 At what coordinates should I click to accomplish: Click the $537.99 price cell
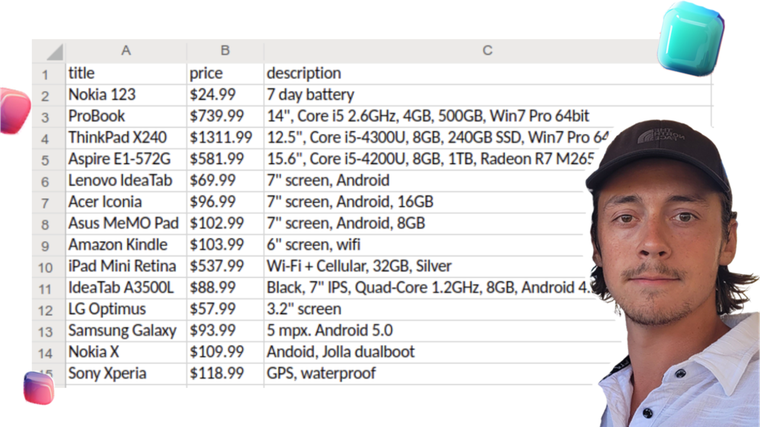point(225,266)
